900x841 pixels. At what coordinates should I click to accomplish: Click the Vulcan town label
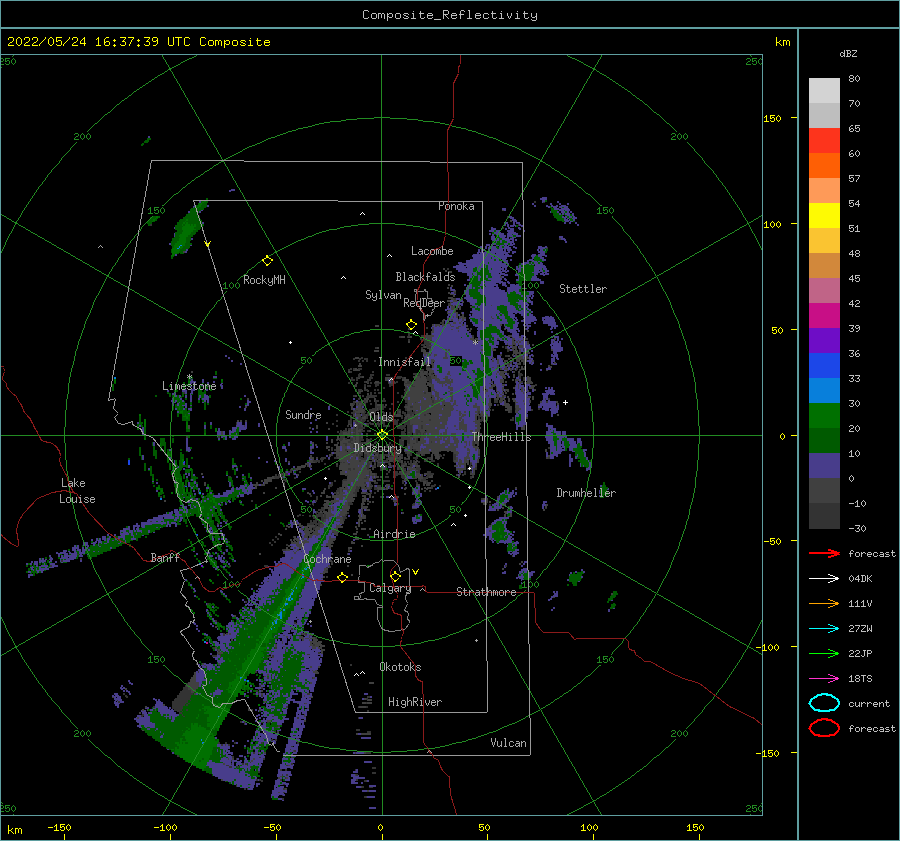coord(509,743)
